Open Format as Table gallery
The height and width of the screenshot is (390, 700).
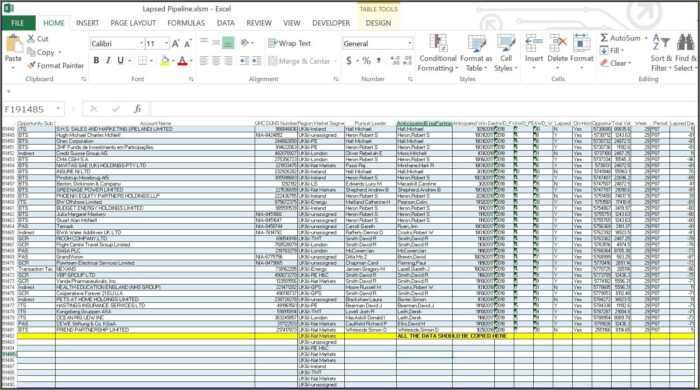point(476,53)
